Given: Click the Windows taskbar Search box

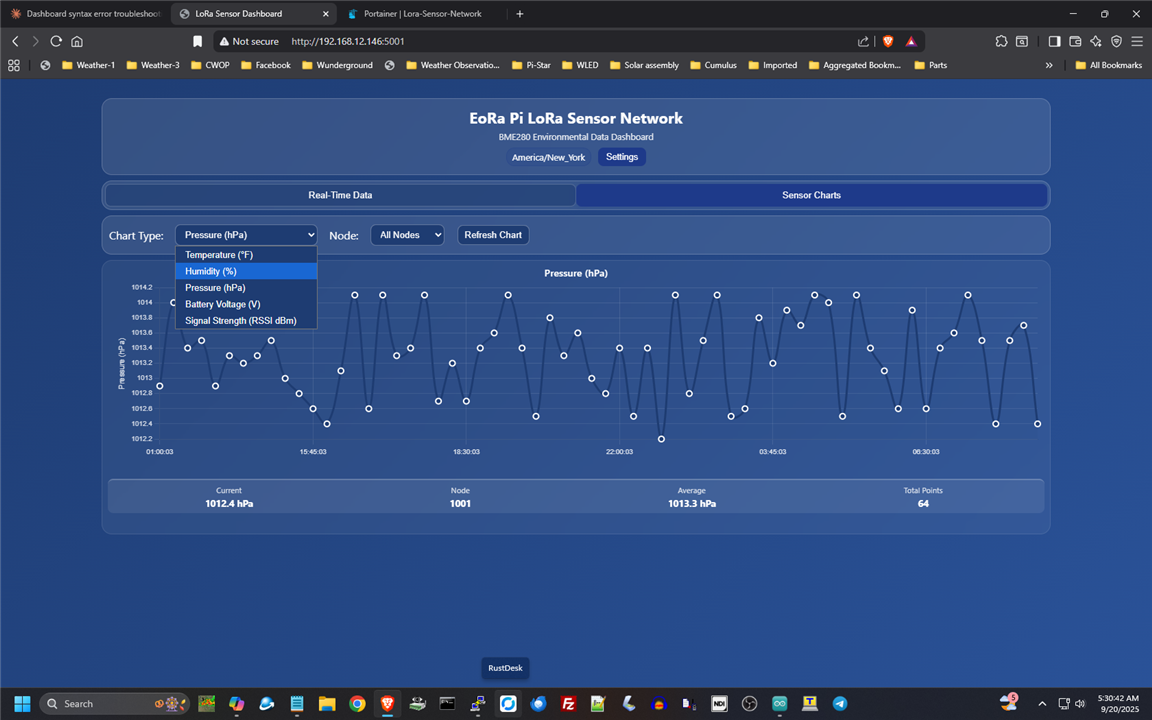Looking at the screenshot, I should click(114, 704).
